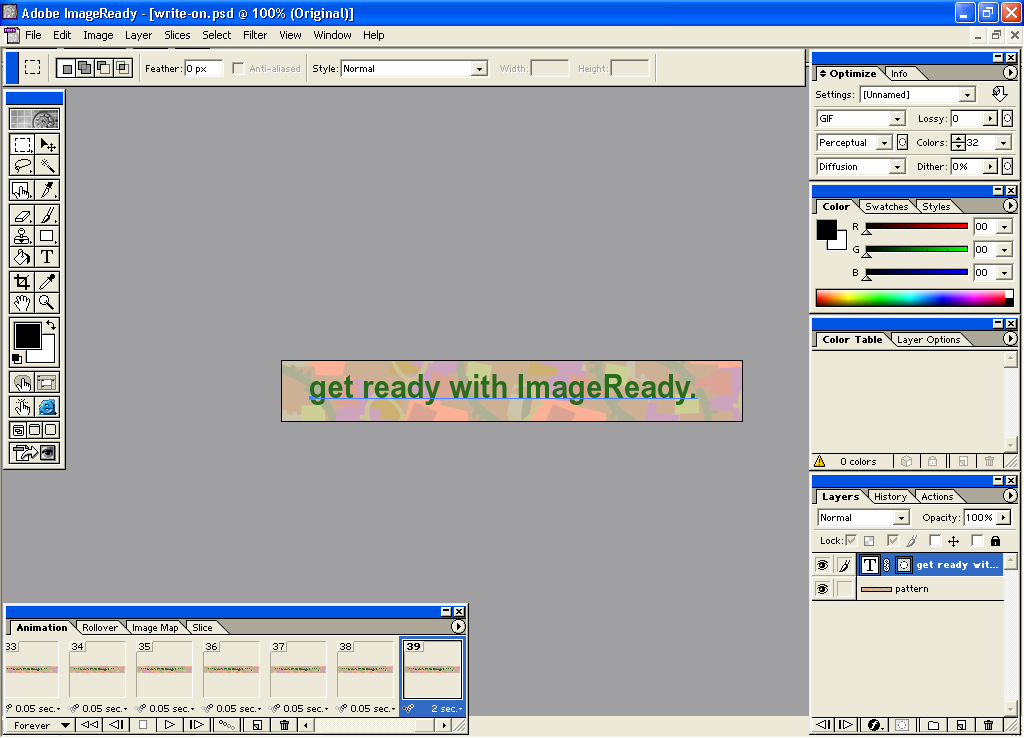The image size is (1024, 738).
Task: Select the Crop tool
Action: (x=22, y=281)
